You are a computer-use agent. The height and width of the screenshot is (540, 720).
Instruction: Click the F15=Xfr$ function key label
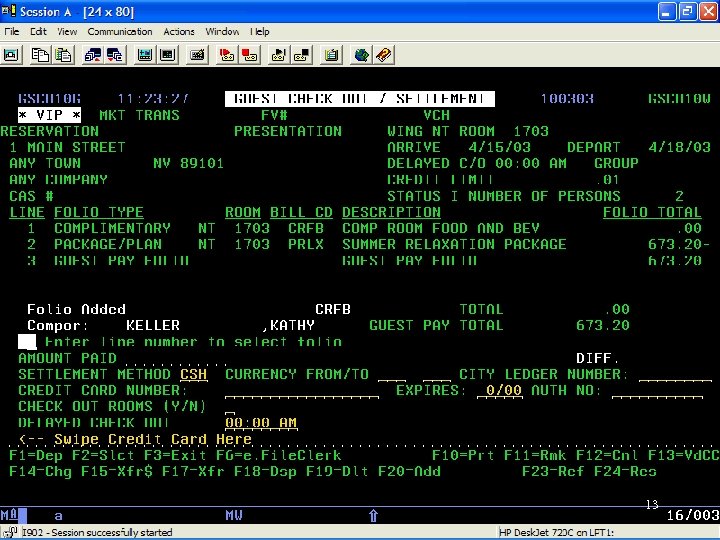click(x=117, y=472)
